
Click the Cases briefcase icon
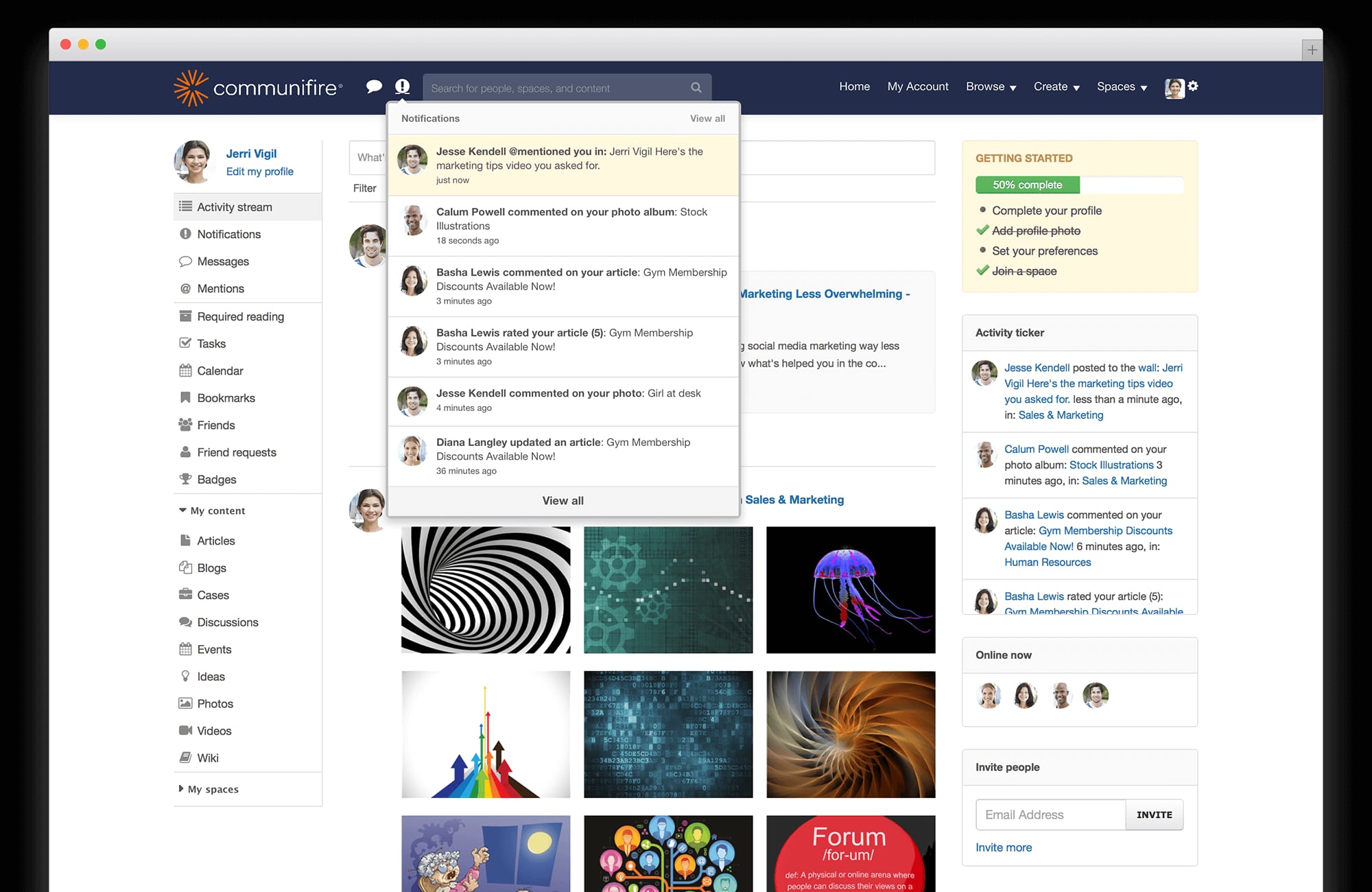pos(185,594)
